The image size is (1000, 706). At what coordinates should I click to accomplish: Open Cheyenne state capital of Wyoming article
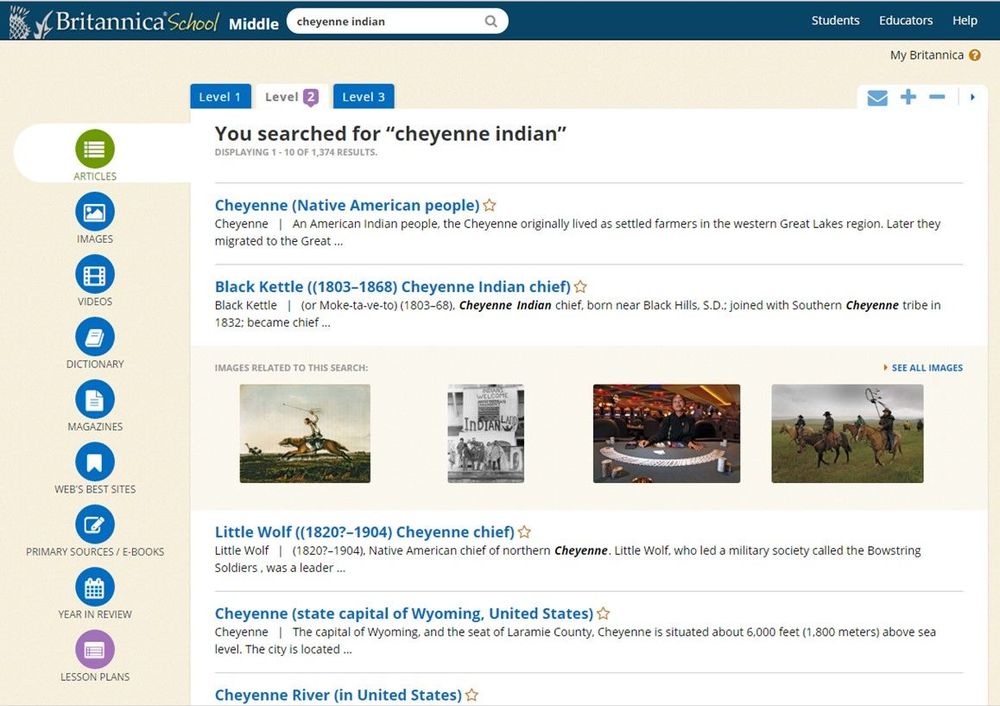pos(404,613)
